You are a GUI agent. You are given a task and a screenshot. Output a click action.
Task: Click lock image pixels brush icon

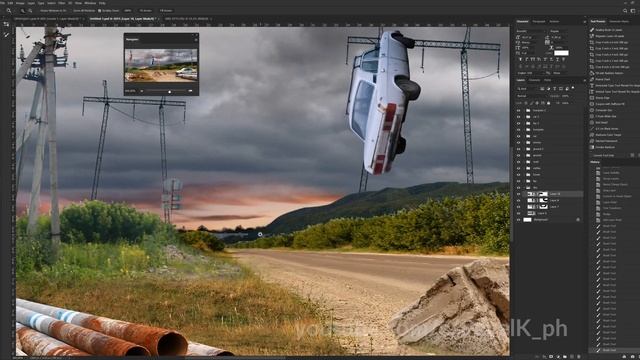coord(531,103)
